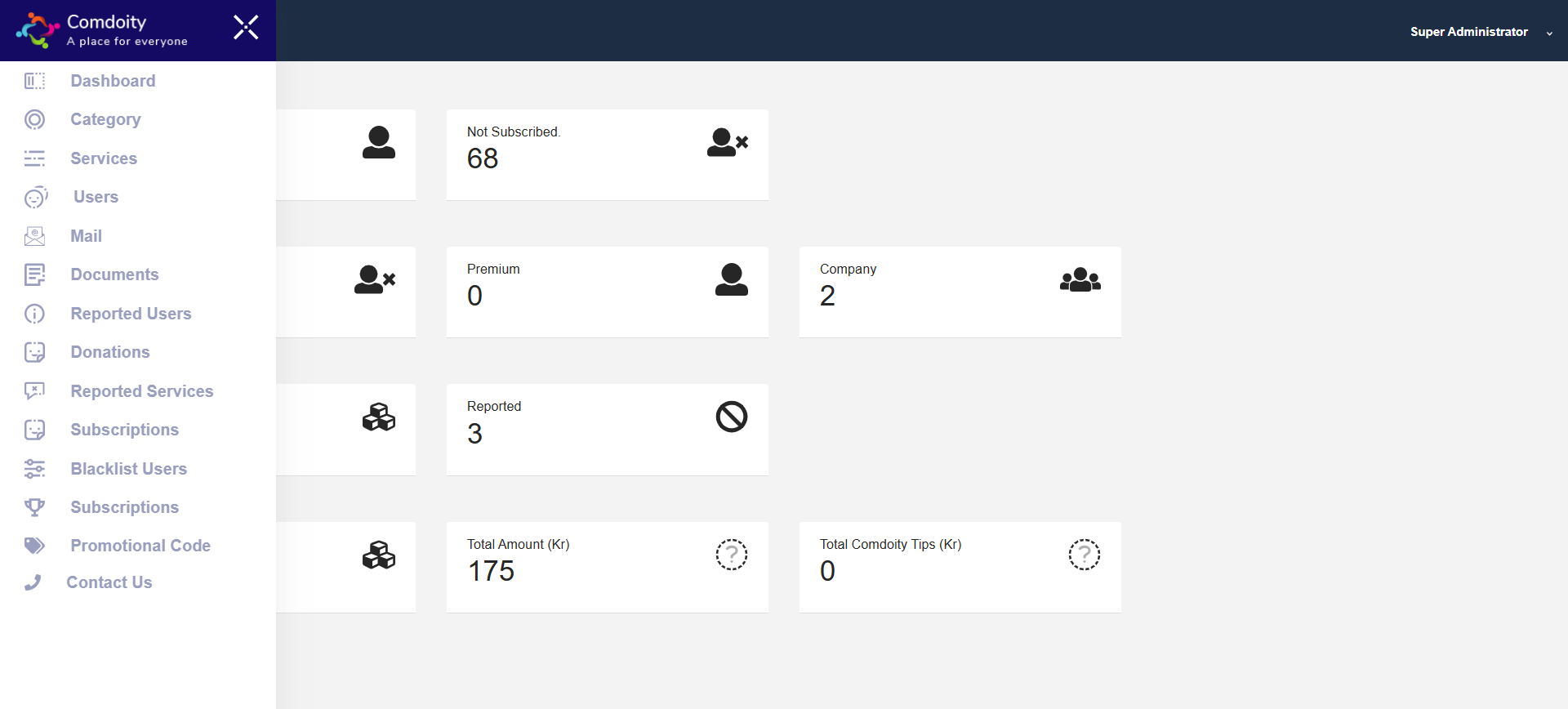Select Donations in the sidebar
The height and width of the screenshot is (709, 1568).
click(x=110, y=352)
